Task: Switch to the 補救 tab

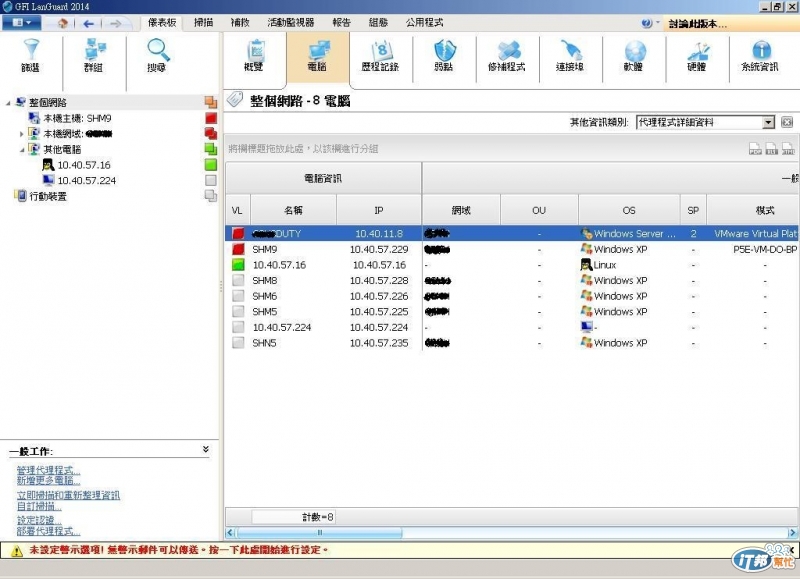Action: [240, 22]
